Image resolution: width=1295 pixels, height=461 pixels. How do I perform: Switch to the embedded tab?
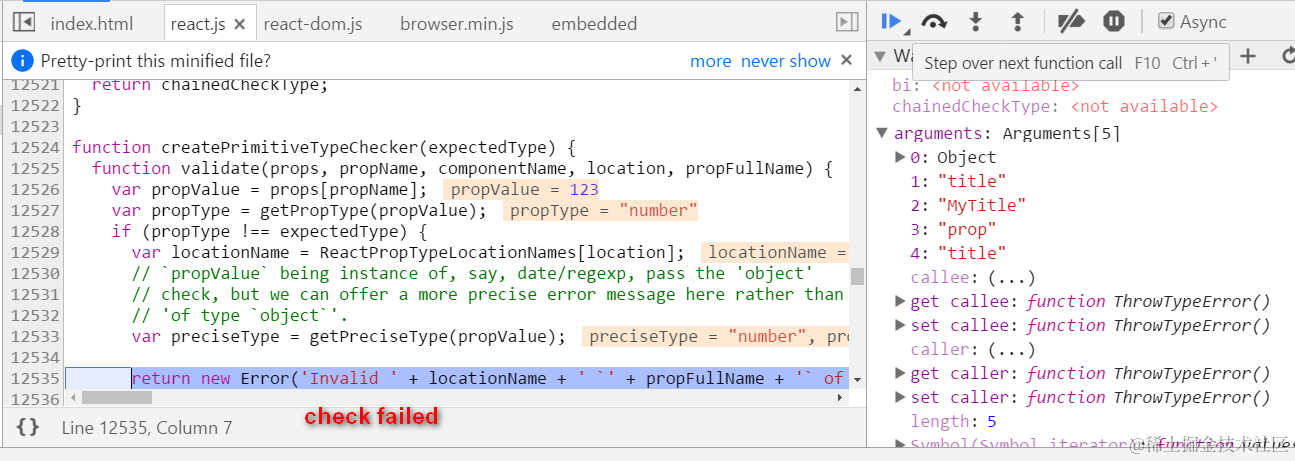coord(594,23)
